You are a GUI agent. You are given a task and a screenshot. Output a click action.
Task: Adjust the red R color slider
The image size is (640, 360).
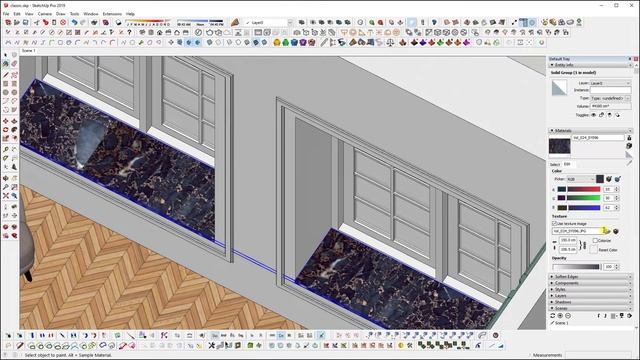point(583,189)
